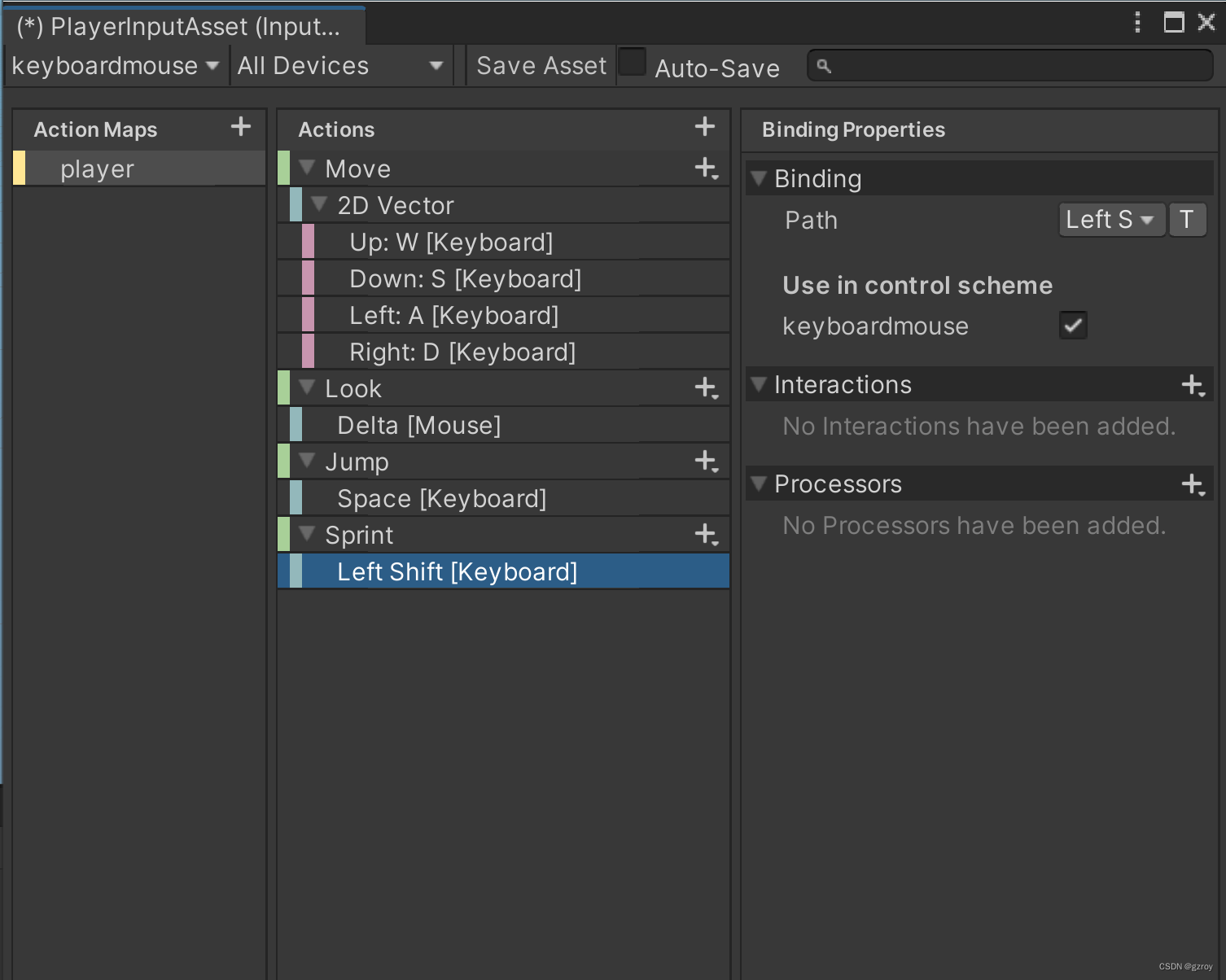Click the Action Maps header text
The height and width of the screenshot is (980, 1226).
pos(95,129)
